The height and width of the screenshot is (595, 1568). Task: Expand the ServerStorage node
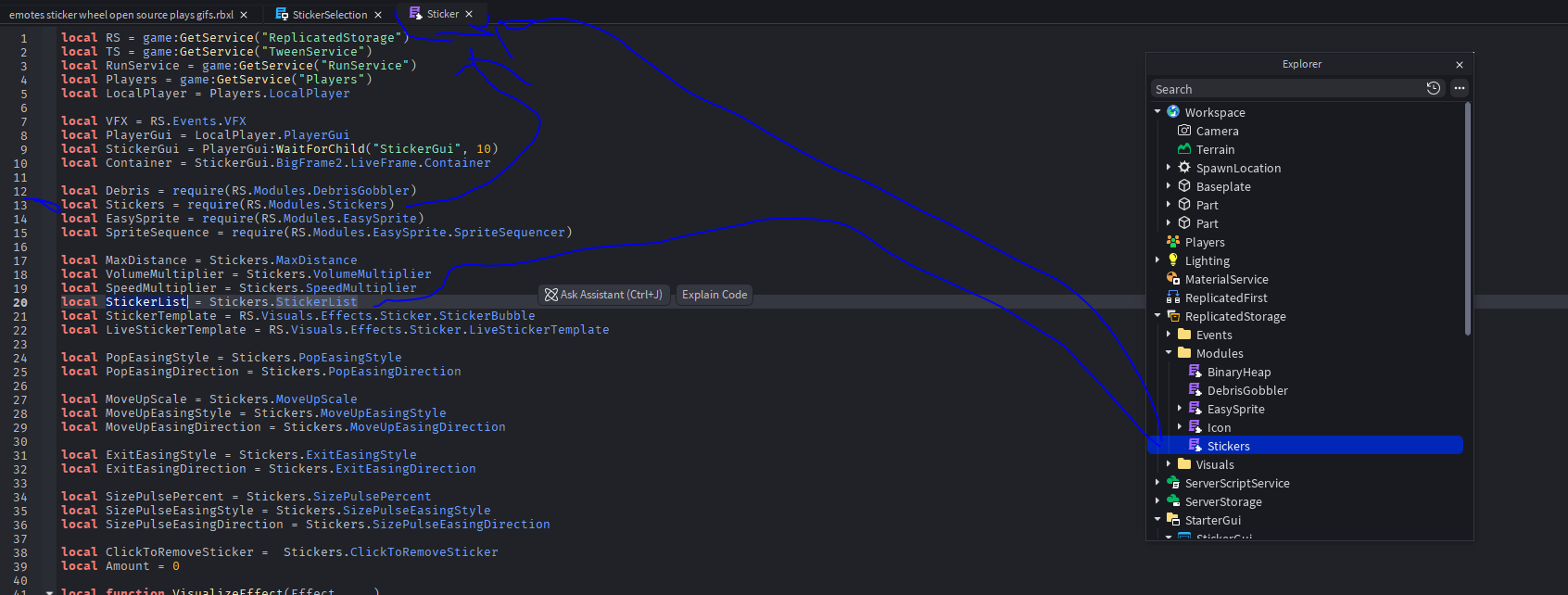tap(1157, 501)
